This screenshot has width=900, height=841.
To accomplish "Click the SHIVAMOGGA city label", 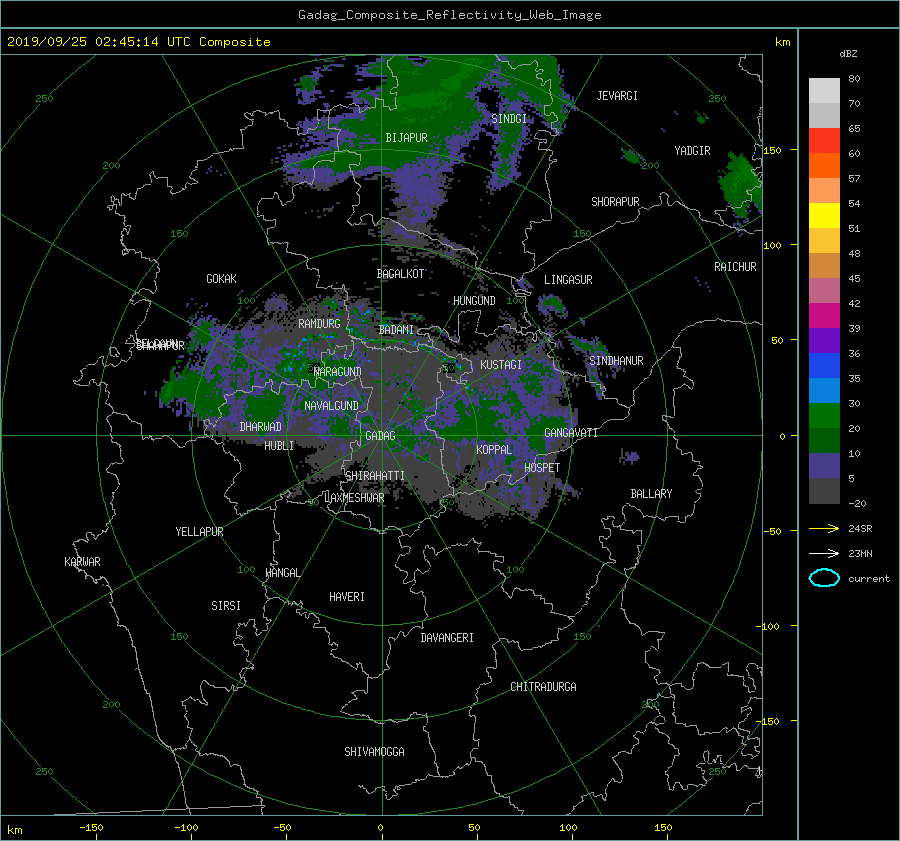I will coord(374,752).
